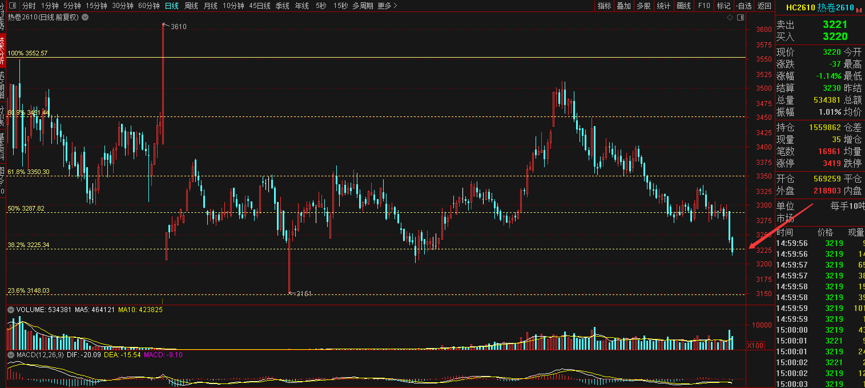Select the 10分钟 period tab
The image size is (865, 388).
click(233, 6)
